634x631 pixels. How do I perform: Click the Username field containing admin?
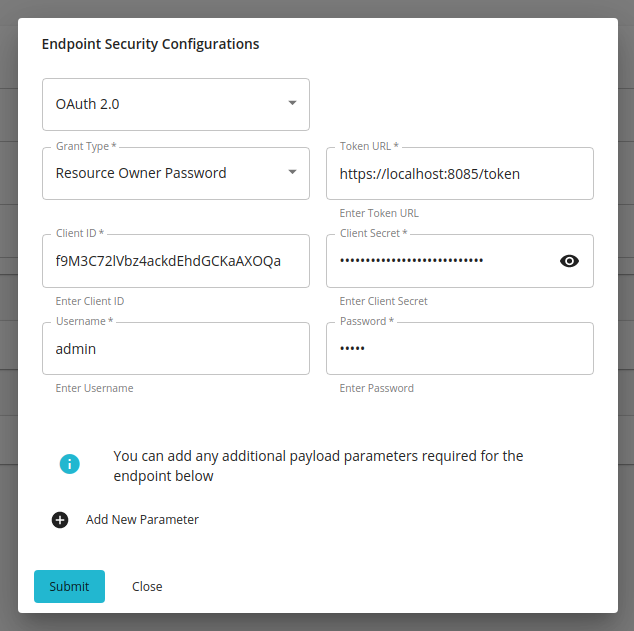tap(175, 349)
